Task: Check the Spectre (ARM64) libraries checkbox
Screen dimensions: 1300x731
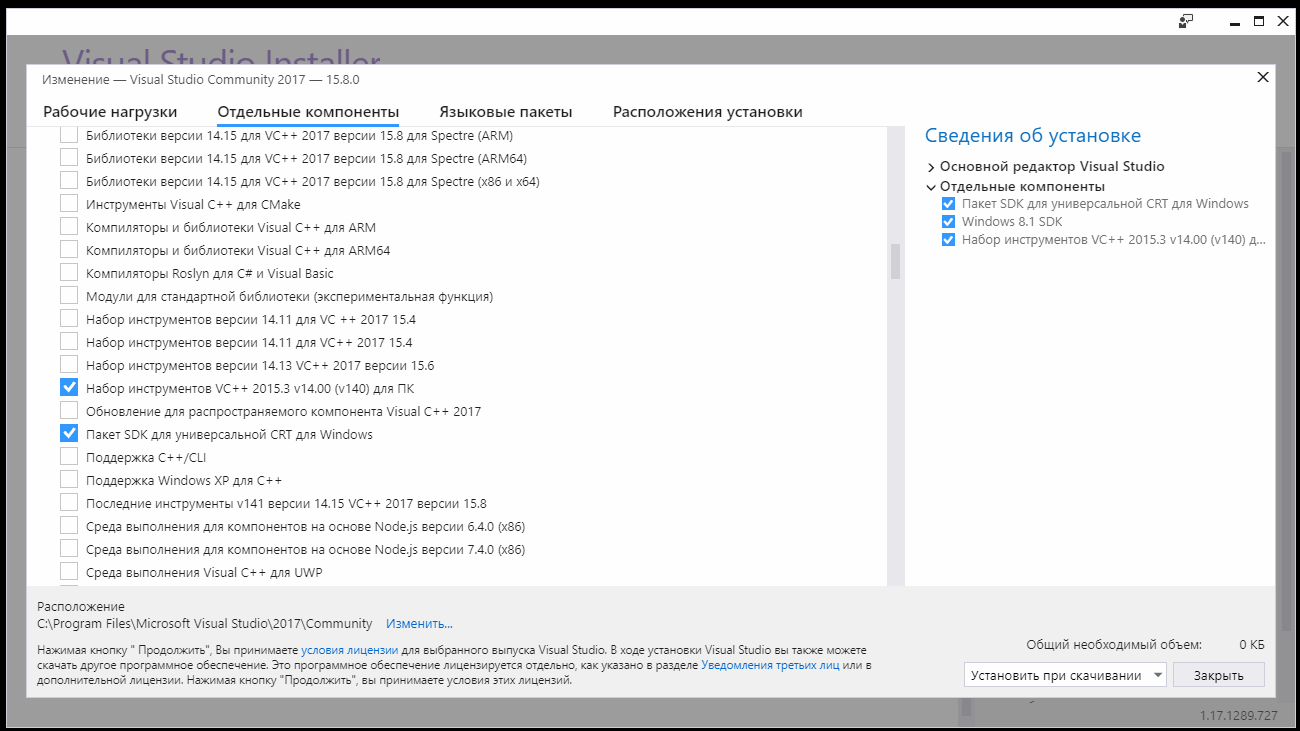Action: [69, 158]
